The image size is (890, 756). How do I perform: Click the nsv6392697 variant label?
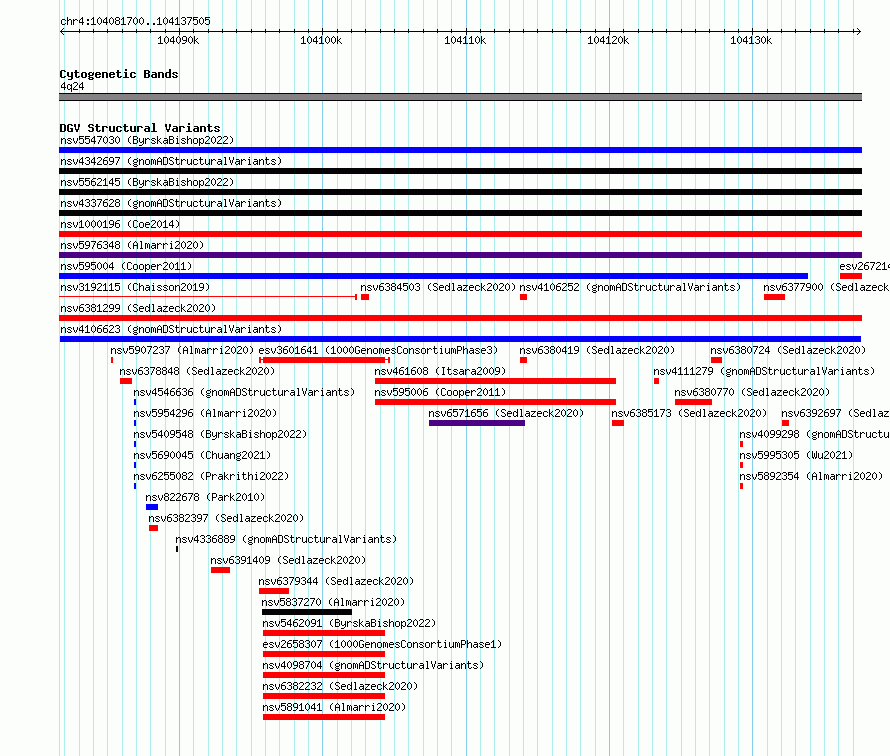pos(836,413)
